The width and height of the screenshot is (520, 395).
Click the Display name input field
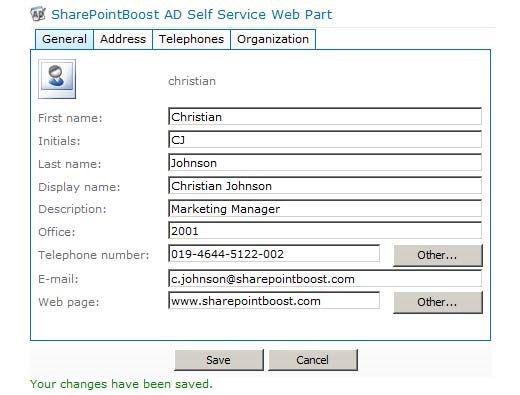[325, 185]
